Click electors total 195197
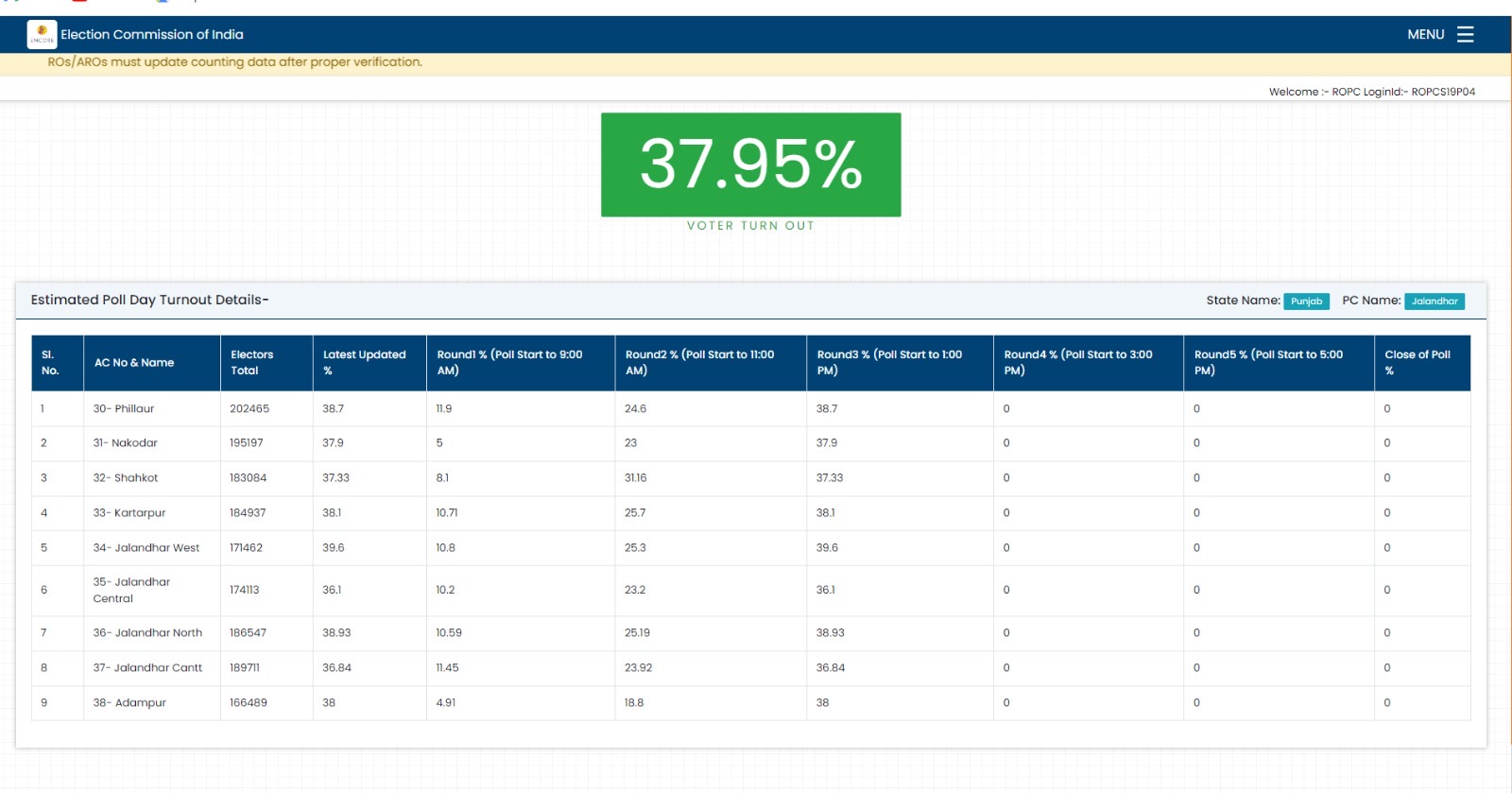 pos(247,442)
